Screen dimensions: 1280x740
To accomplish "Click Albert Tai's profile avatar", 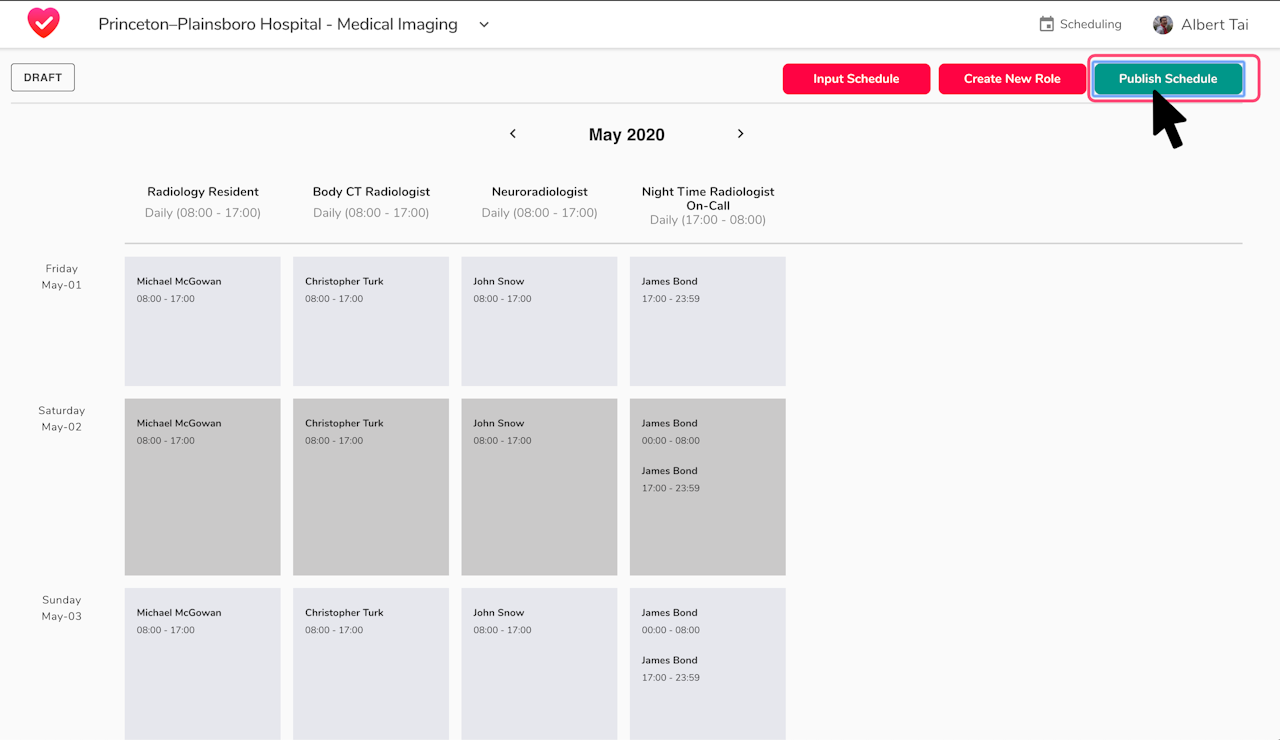I will [x=1163, y=24].
